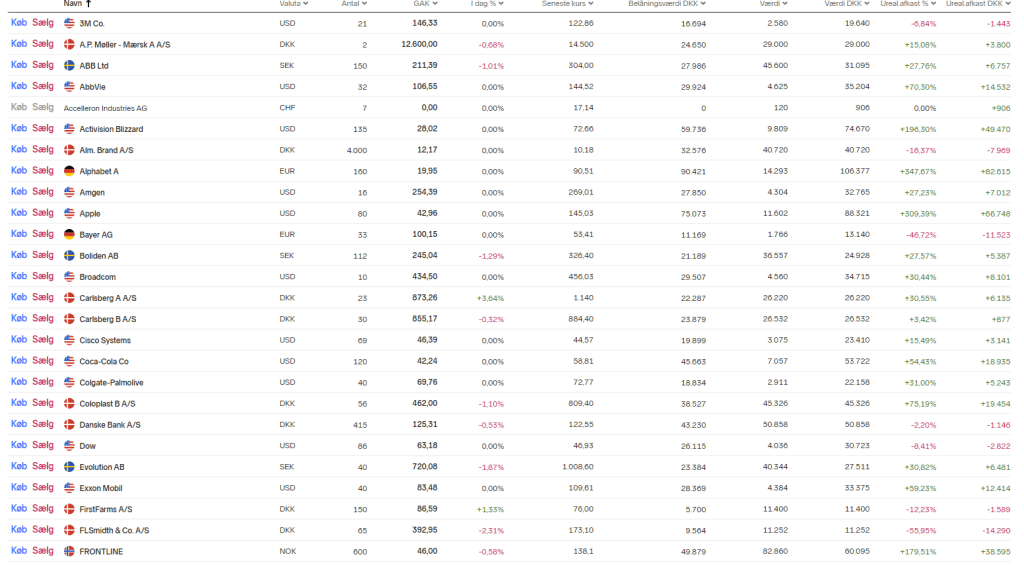Image resolution: width=1024 pixels, height=565 pixels.
Task: Click the Swedish flag next to Evolution AB
Action: click(69, 467)
